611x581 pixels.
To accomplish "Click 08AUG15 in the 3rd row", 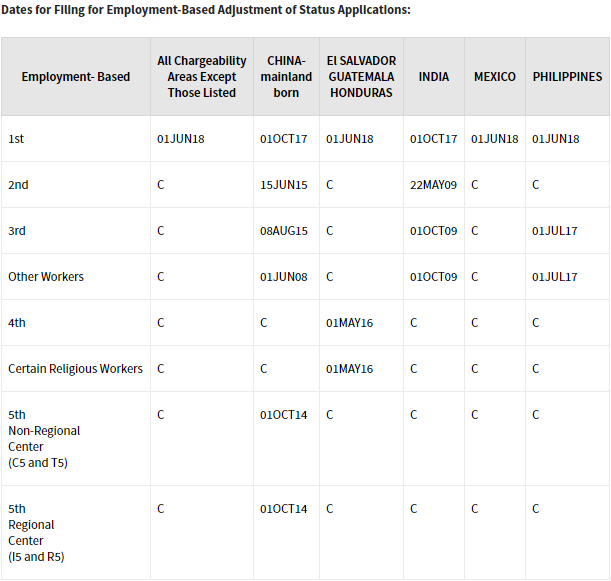I will (x=284, y=231).
